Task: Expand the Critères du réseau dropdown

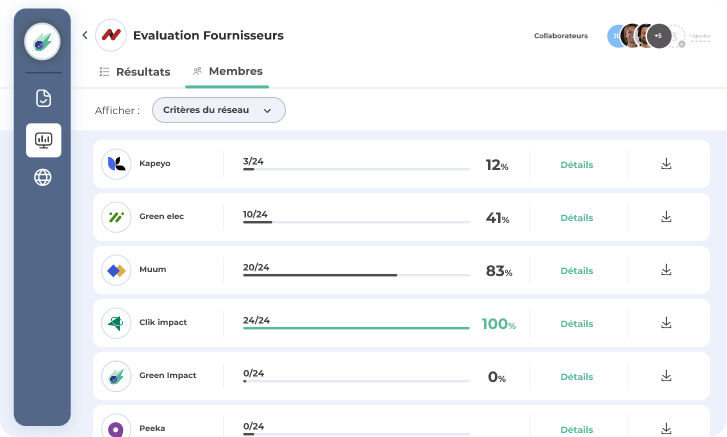Action: (218, 110)
